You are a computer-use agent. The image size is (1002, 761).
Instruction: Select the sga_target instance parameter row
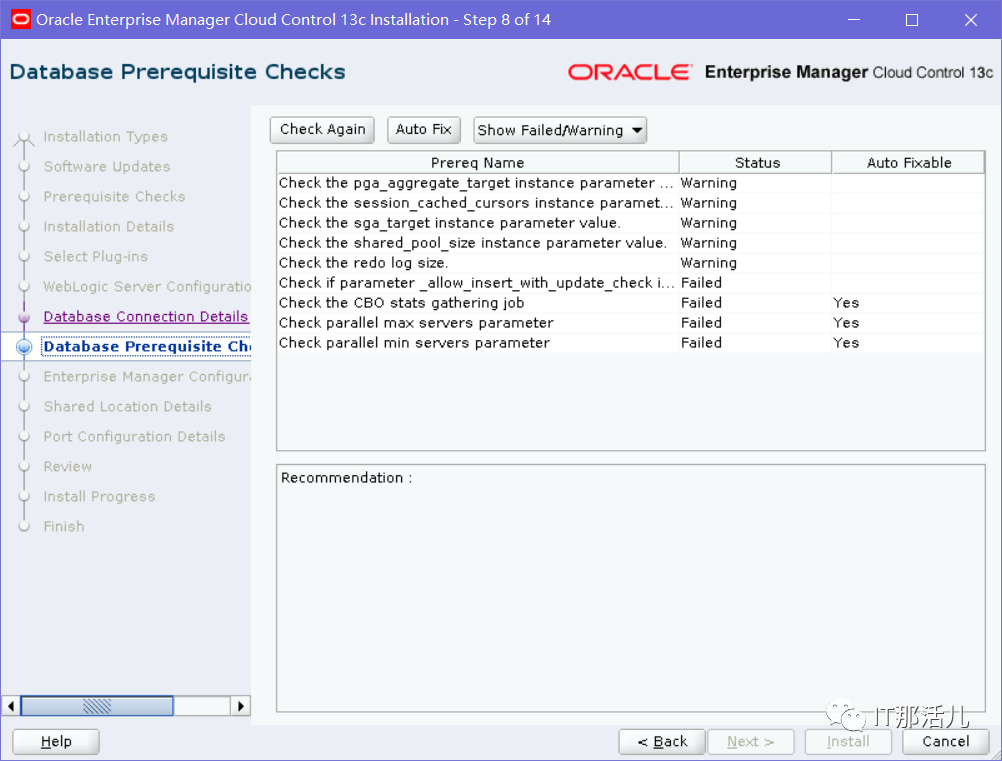pos(630,223)
